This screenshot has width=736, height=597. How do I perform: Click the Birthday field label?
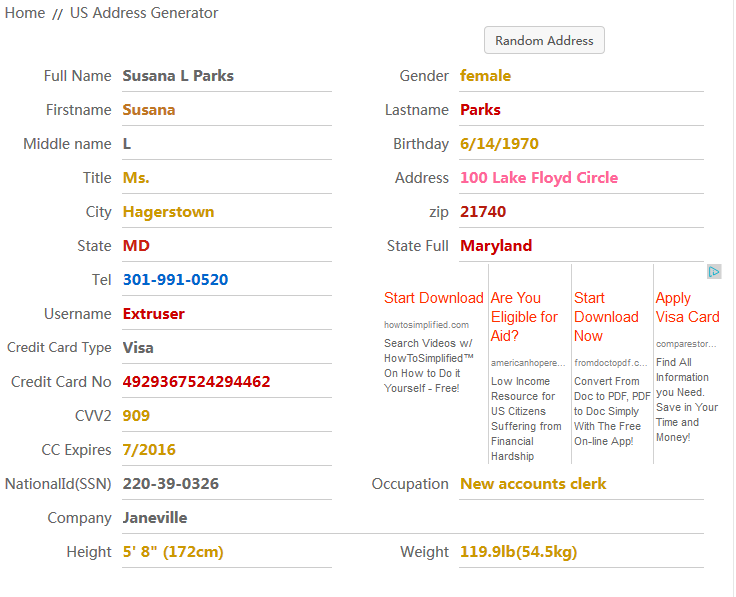click(x=421, y=144)
